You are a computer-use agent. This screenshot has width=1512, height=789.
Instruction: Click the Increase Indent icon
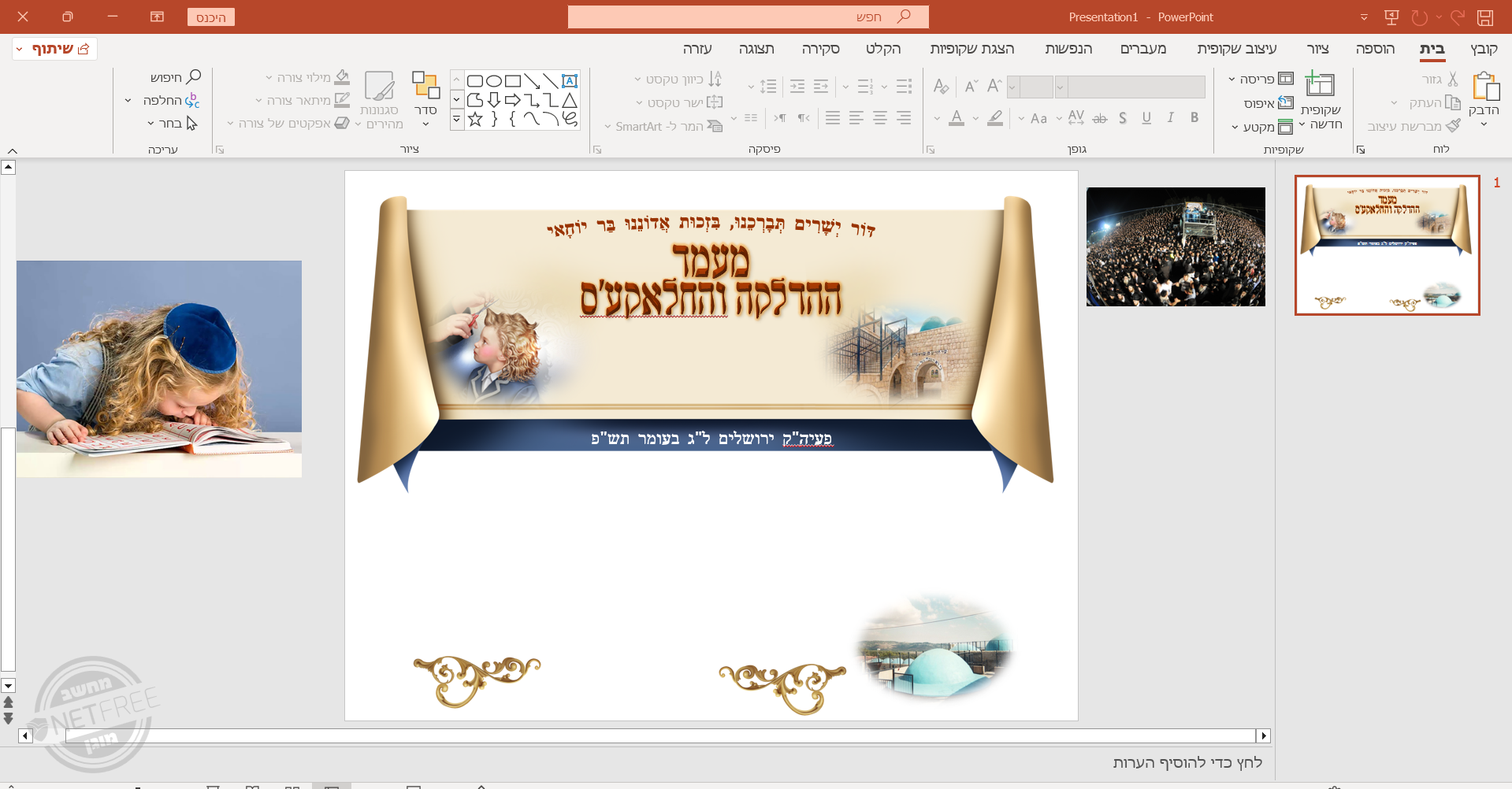coord(797,86)
